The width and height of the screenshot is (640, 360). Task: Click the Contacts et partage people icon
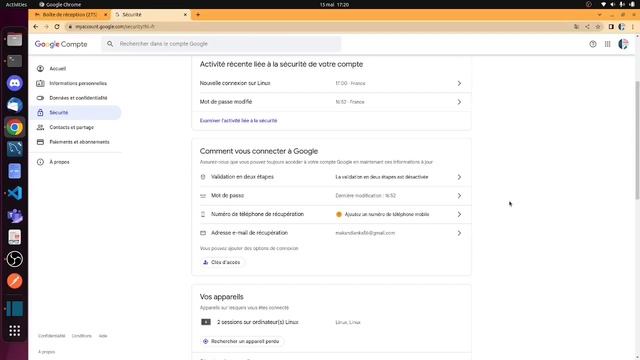pos(40,127)
